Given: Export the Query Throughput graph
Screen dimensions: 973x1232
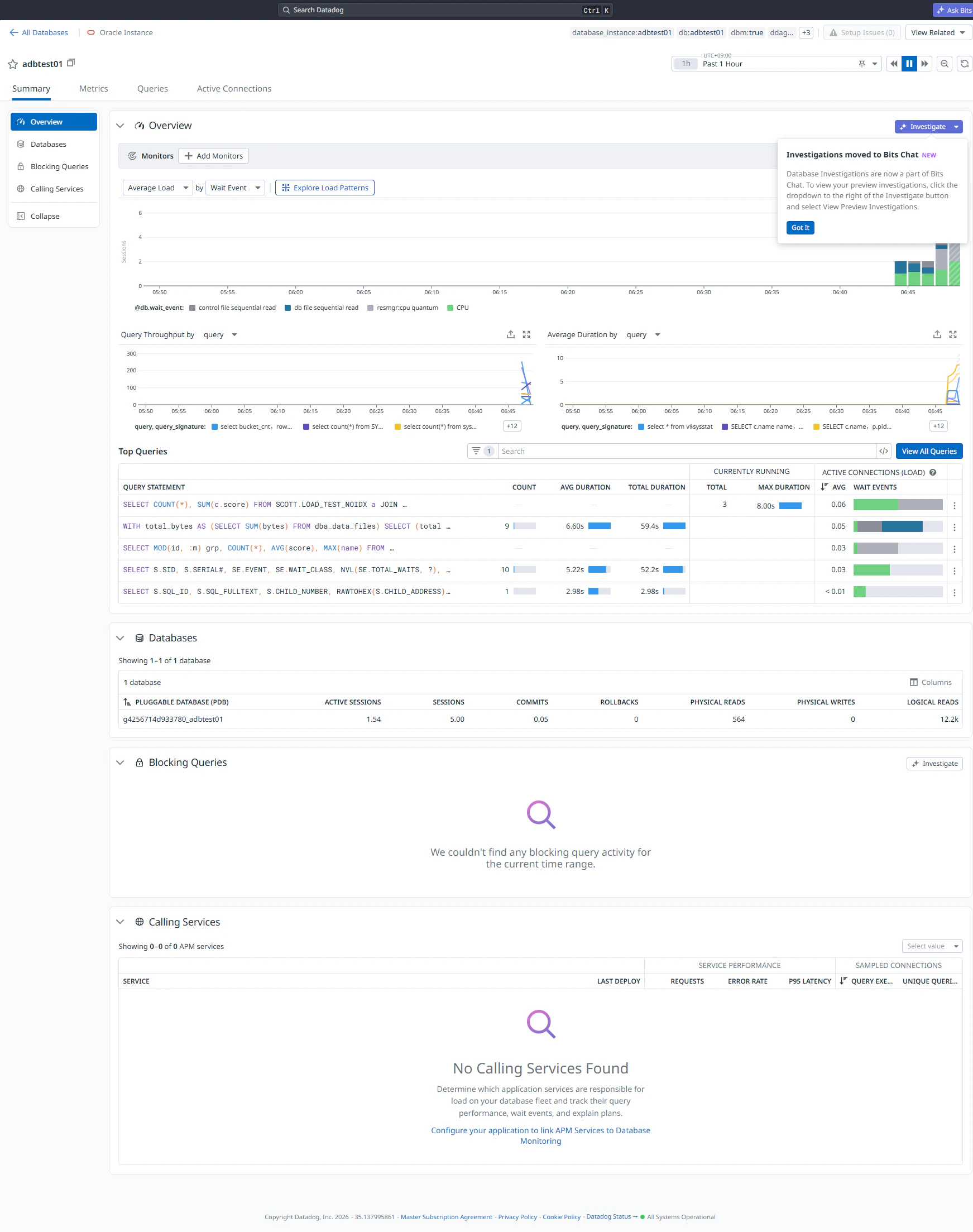Looking at the screenshot, I should pos(510,335).
